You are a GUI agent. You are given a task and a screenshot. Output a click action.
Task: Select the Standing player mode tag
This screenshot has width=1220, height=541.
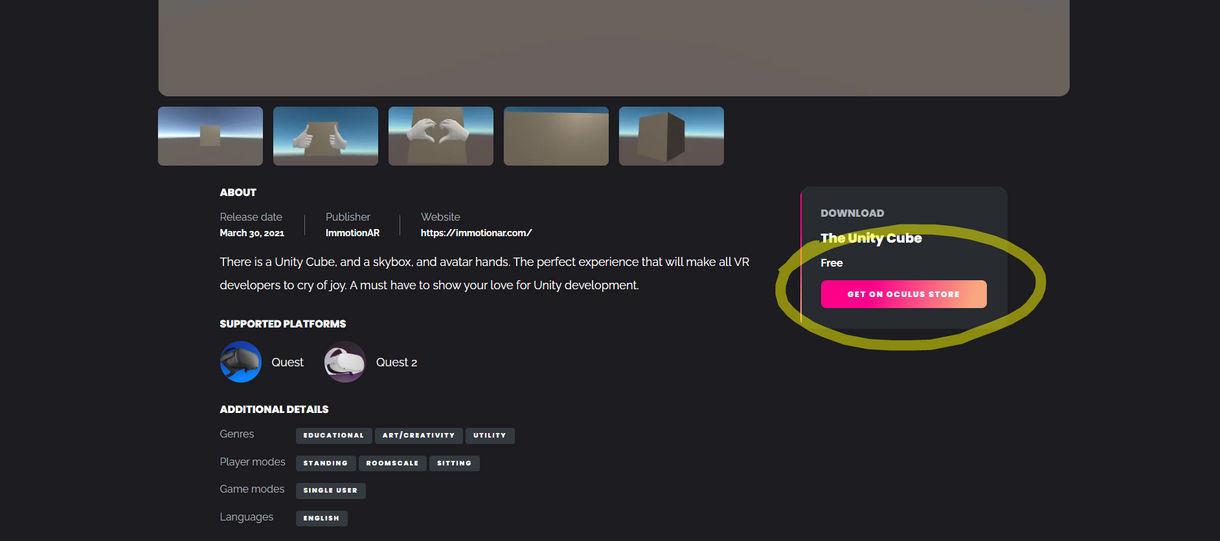point(326,463)
